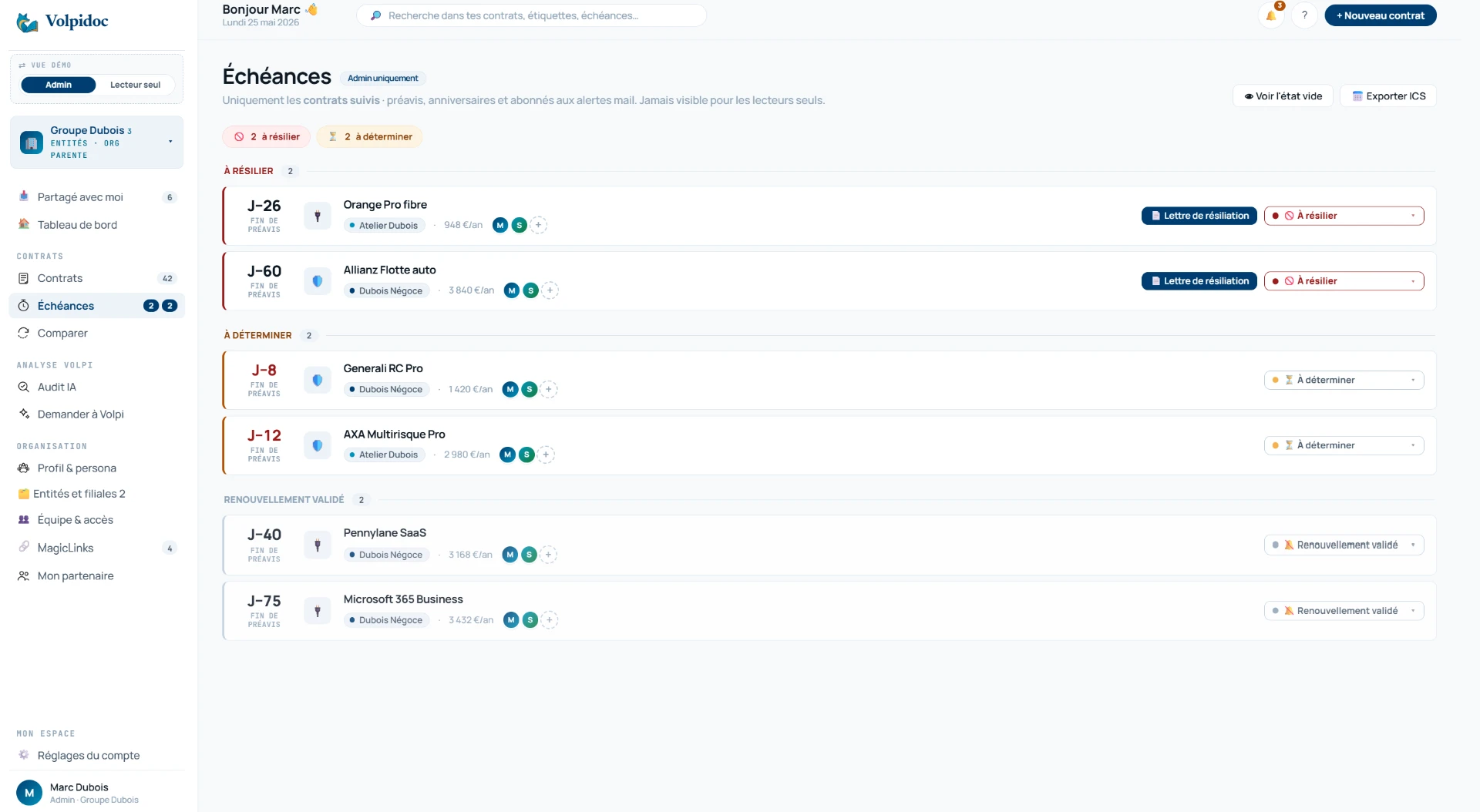Screen dimensions: 1480x812
Task: Open status dropdown for Allianz Flotte auto
Action: pyautogui.click(x=1344, y=282)
